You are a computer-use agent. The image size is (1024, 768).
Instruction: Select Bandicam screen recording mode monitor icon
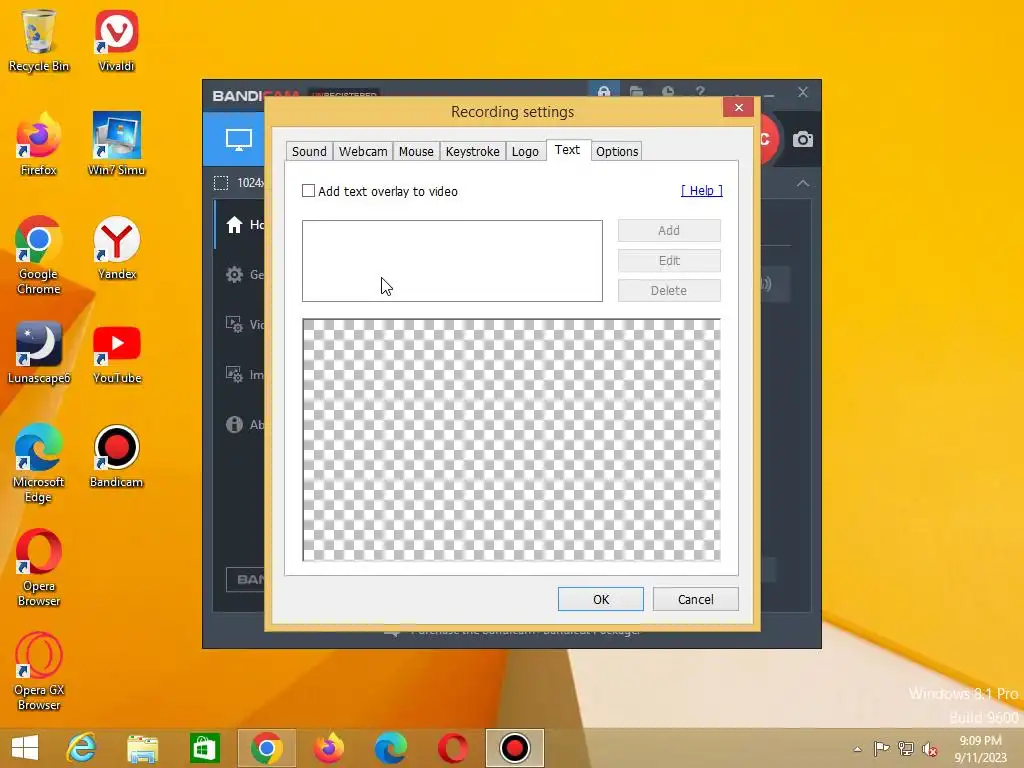238,139
